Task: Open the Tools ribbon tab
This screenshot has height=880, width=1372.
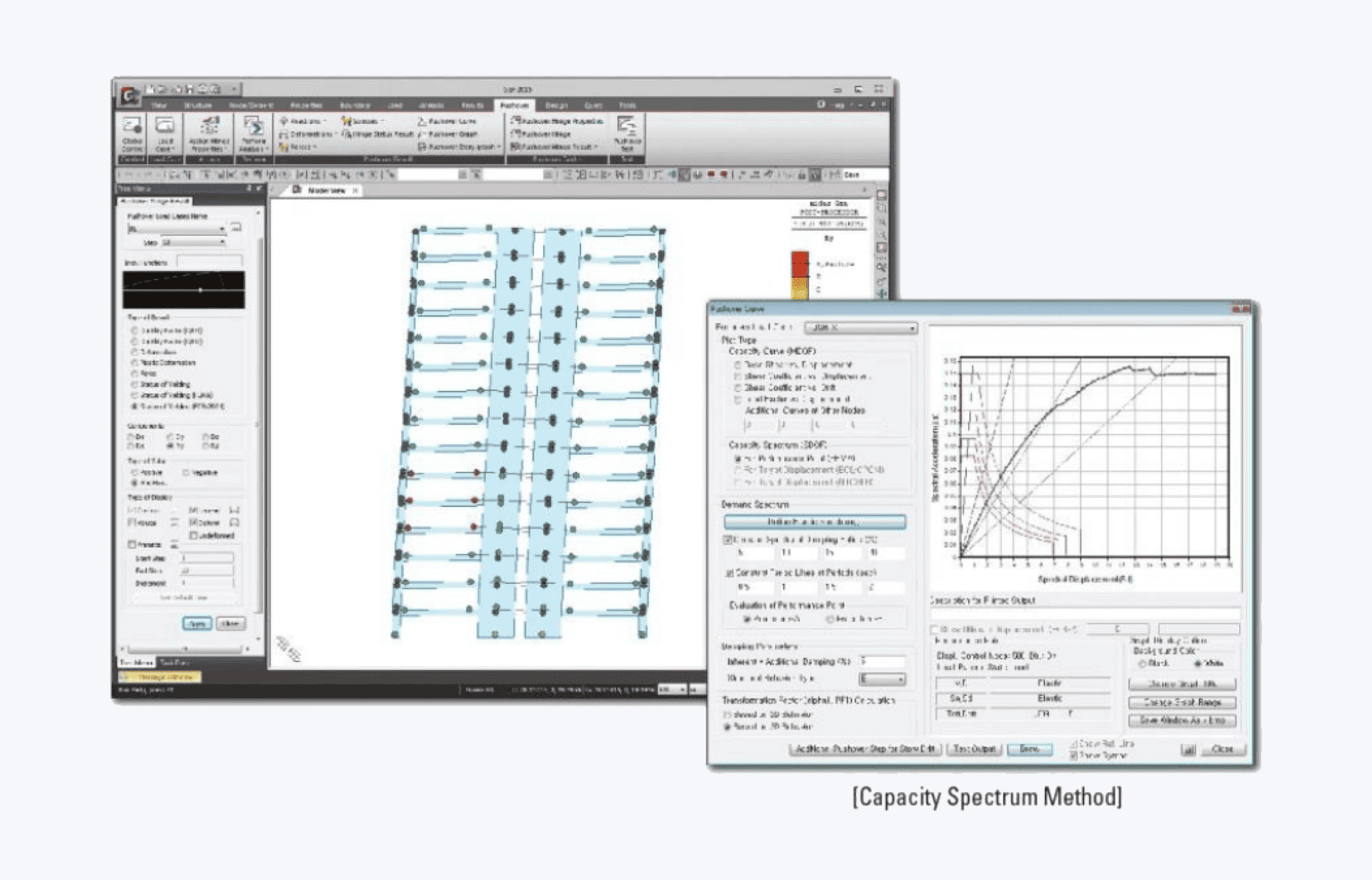Action: tap(627, 105)
